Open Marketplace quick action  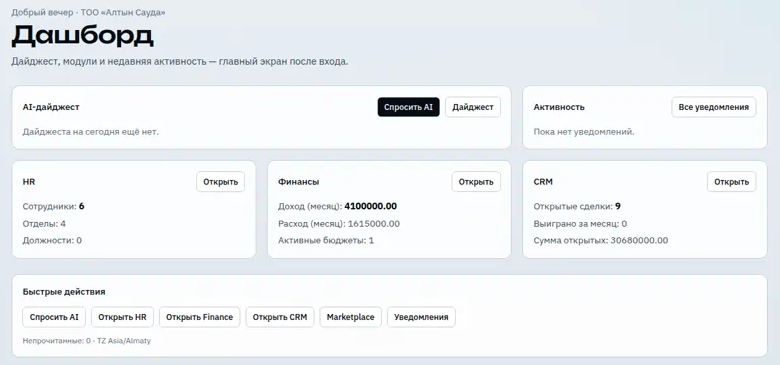350,317
